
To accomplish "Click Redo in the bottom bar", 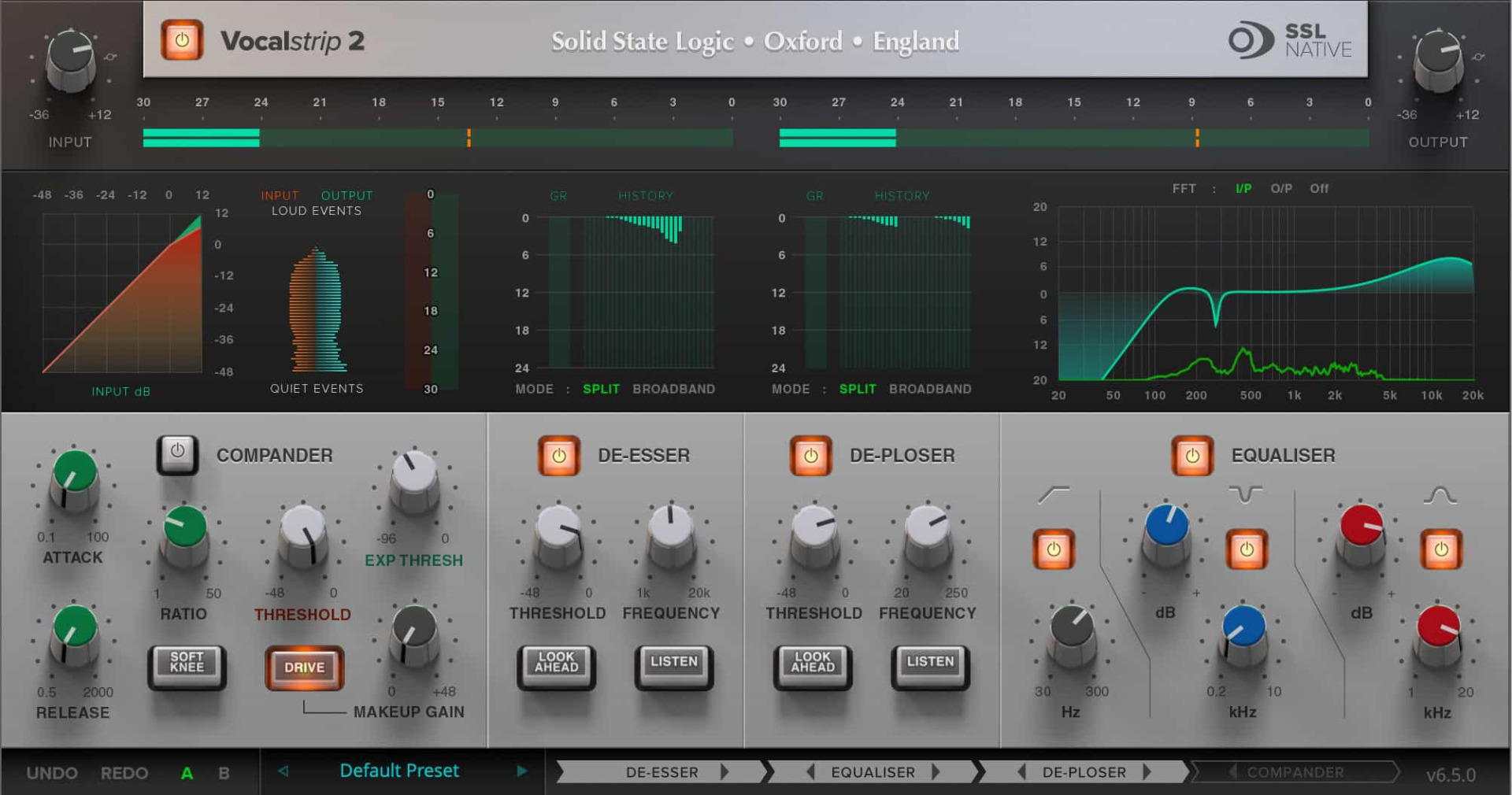I will [x=124, y=773].
